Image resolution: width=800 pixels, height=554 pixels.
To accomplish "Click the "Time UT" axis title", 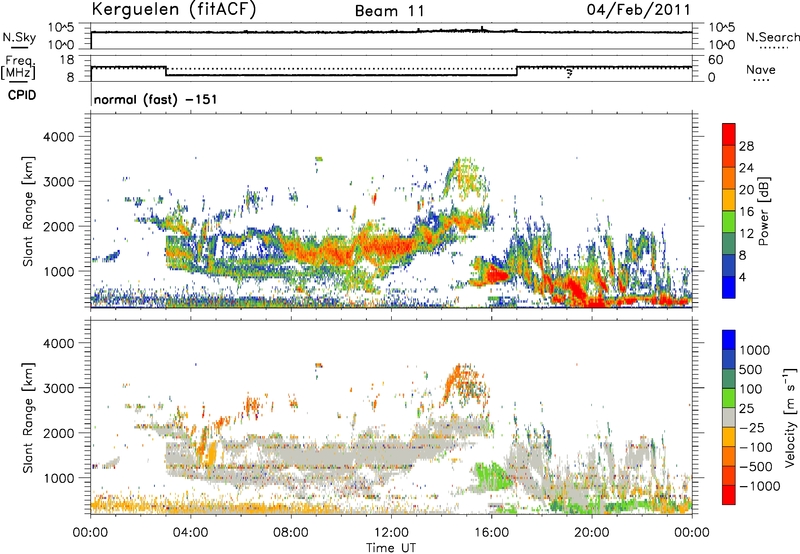I will point(391,548).
